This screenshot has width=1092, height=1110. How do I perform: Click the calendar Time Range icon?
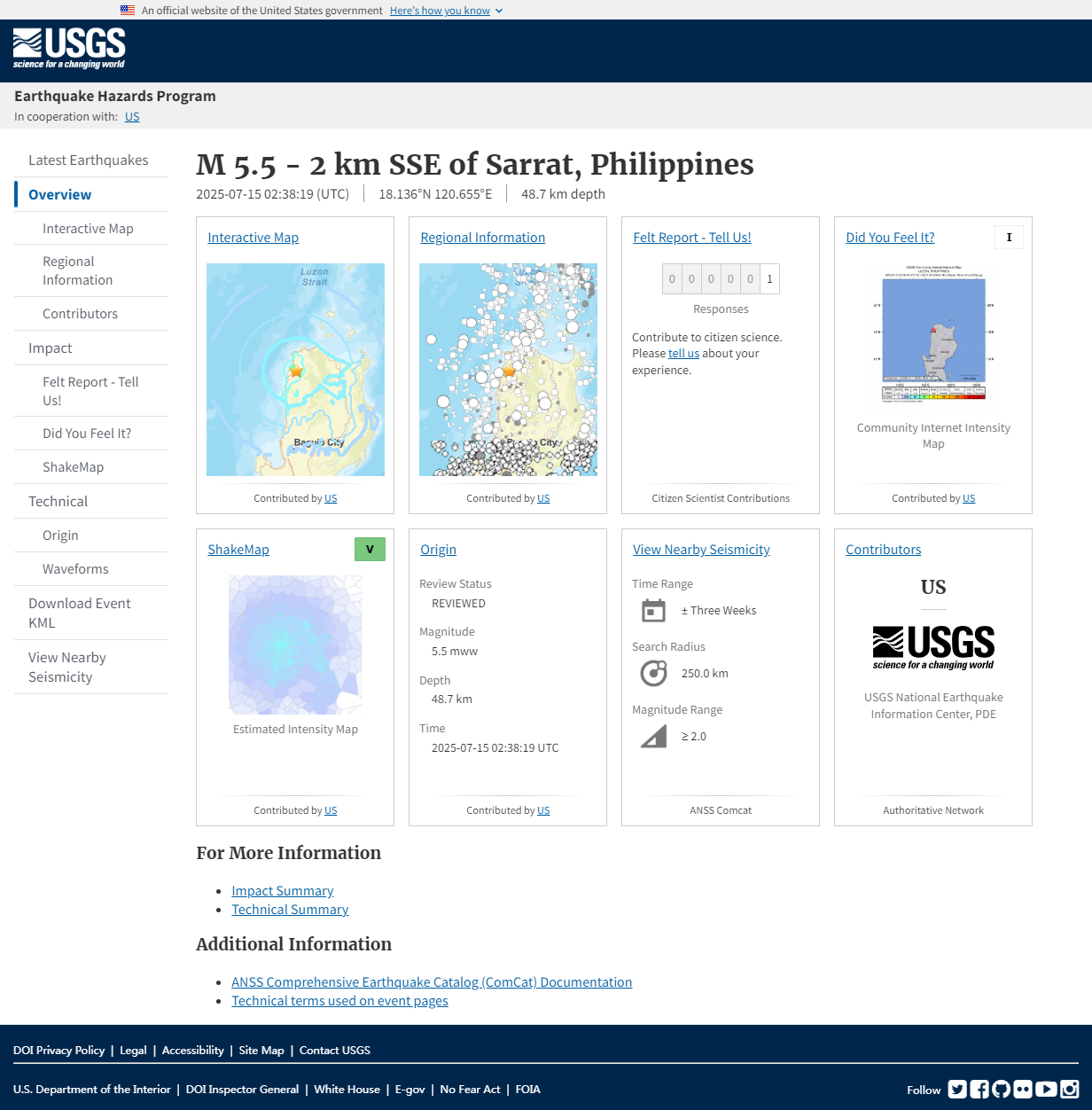[x=653, y=611]
